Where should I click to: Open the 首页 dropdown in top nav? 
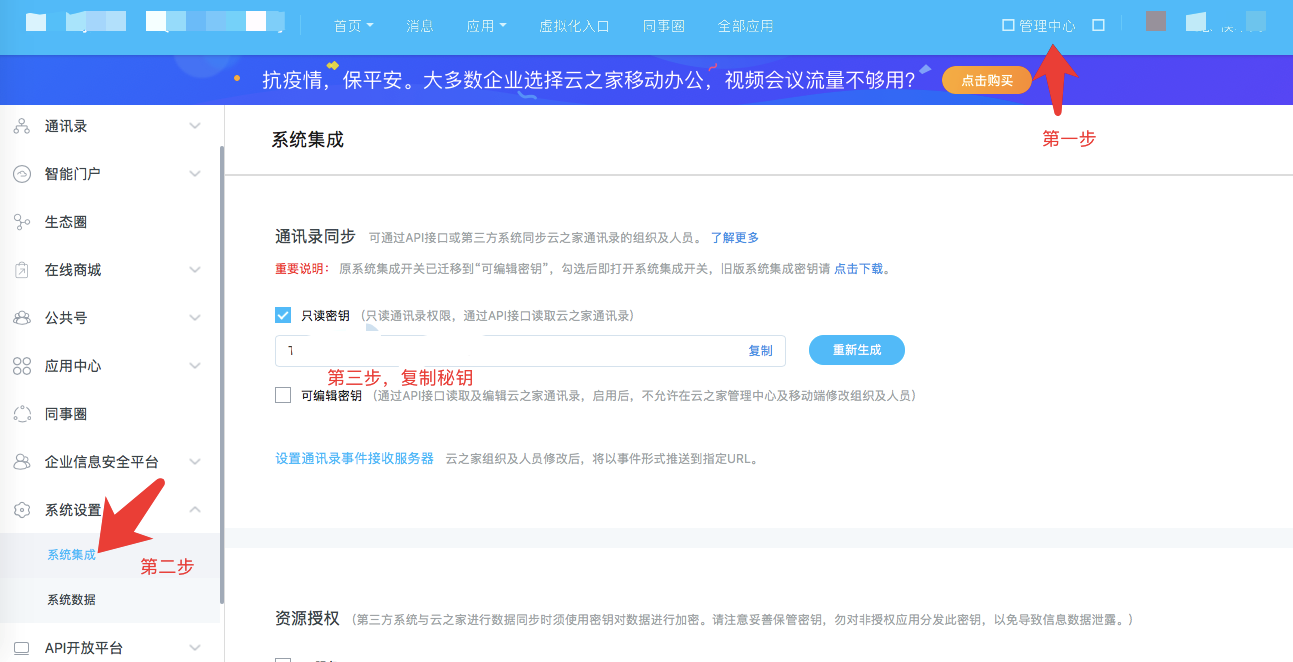[x=353, y=26]
